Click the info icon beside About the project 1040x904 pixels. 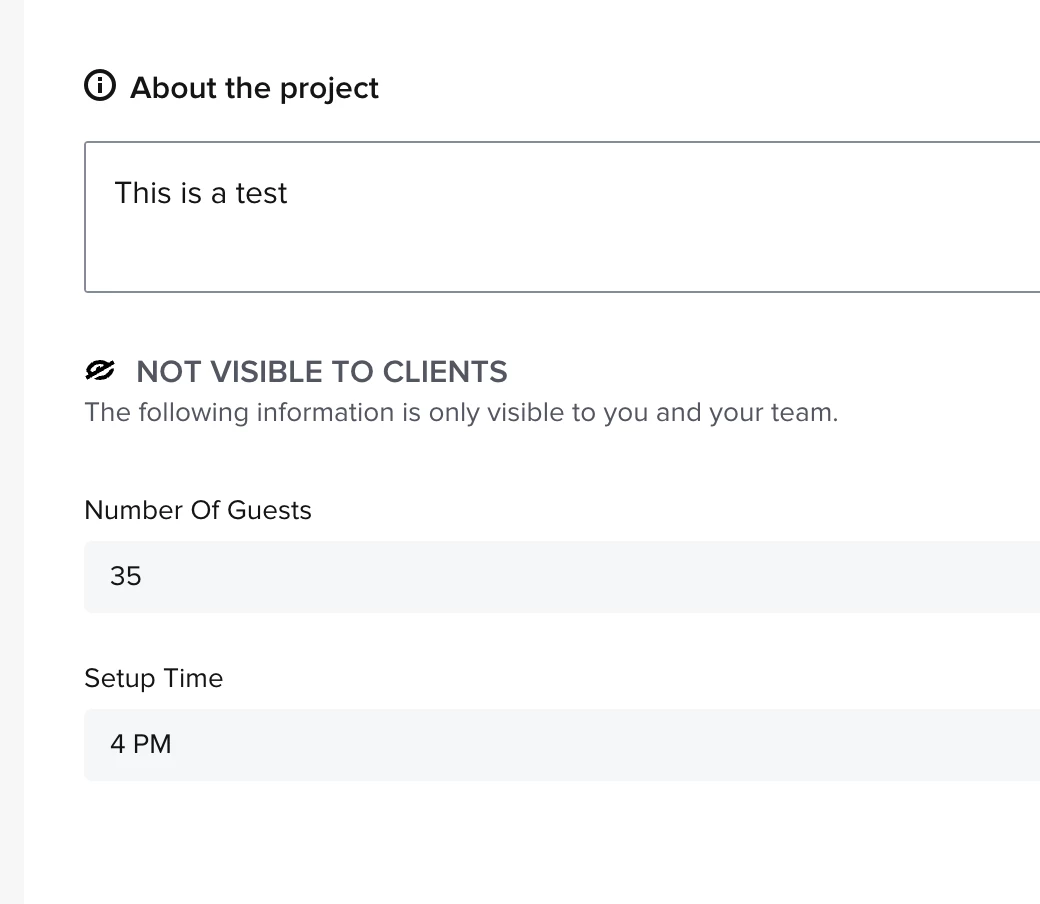pyautogui.click(x=100, y=87)
